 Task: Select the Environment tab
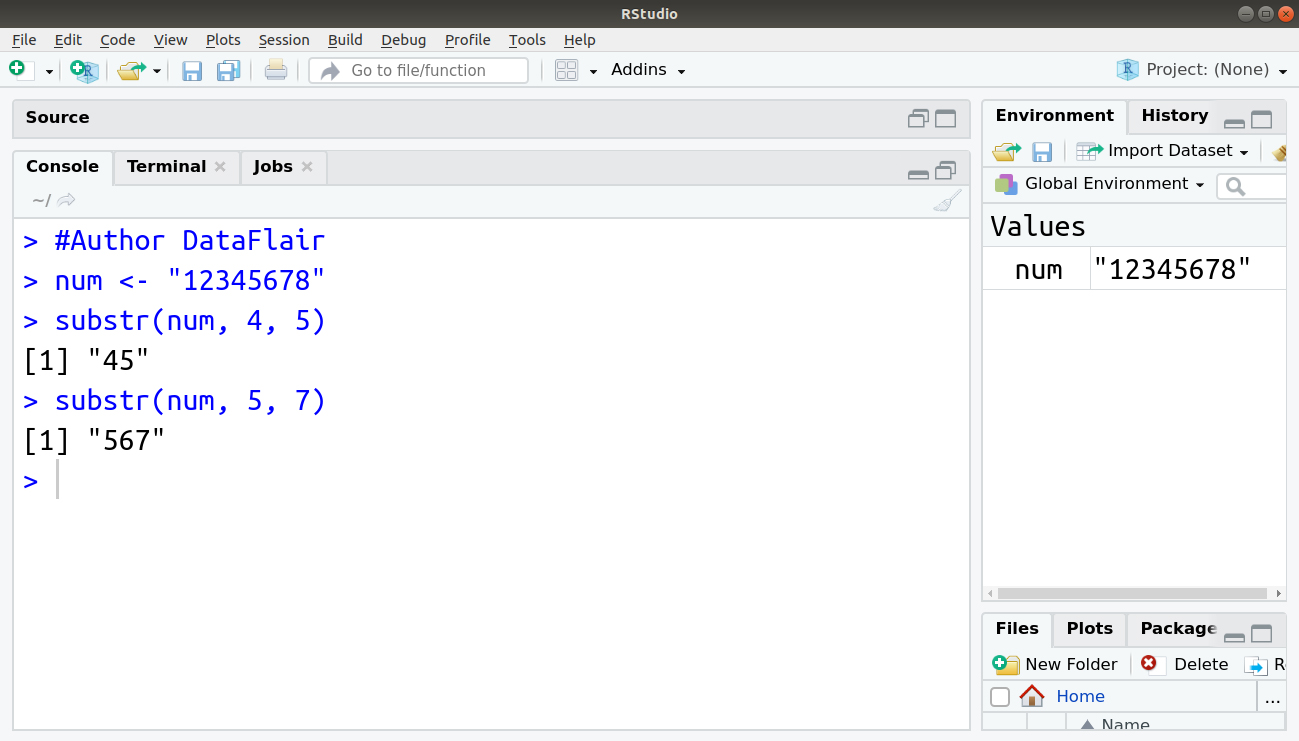tap(1055, 116)
